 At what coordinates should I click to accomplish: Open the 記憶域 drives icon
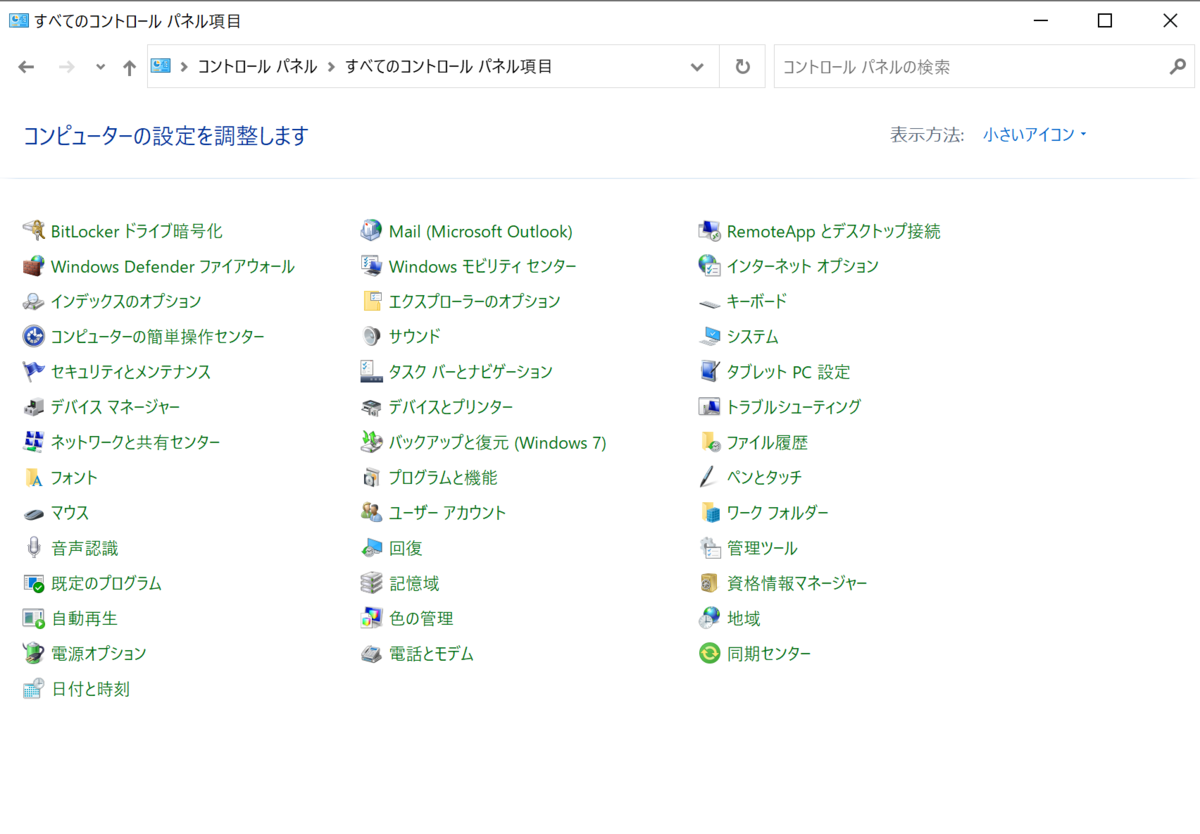(372, 583)
